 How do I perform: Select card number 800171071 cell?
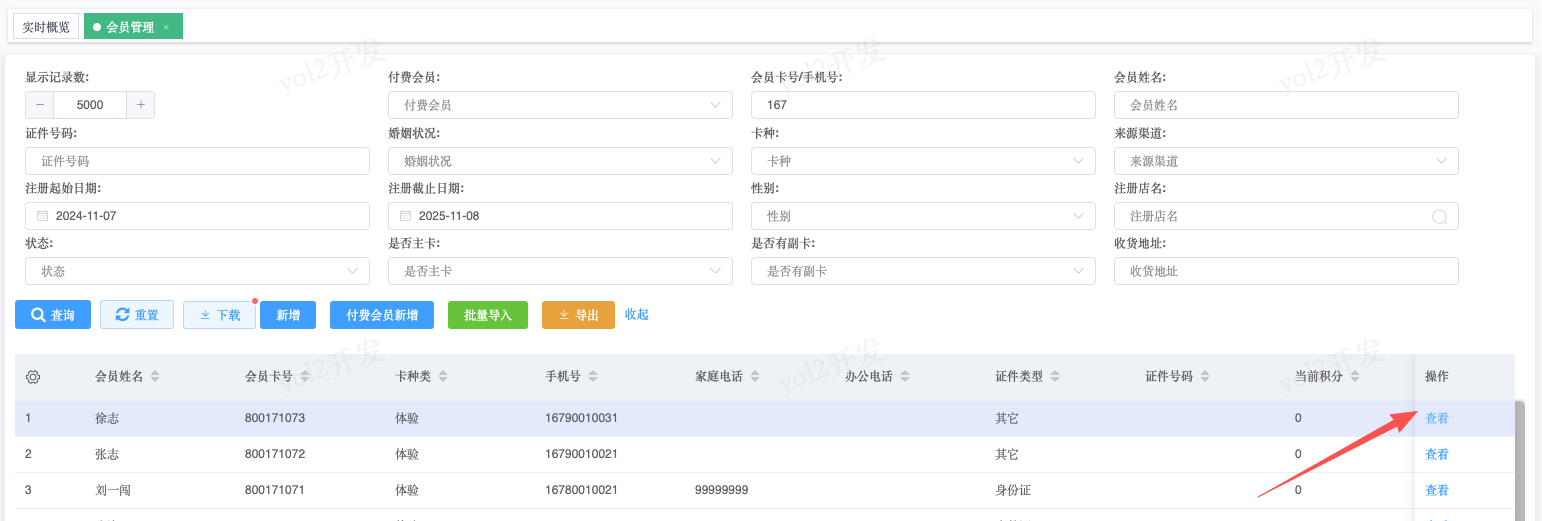coord(275,490)
